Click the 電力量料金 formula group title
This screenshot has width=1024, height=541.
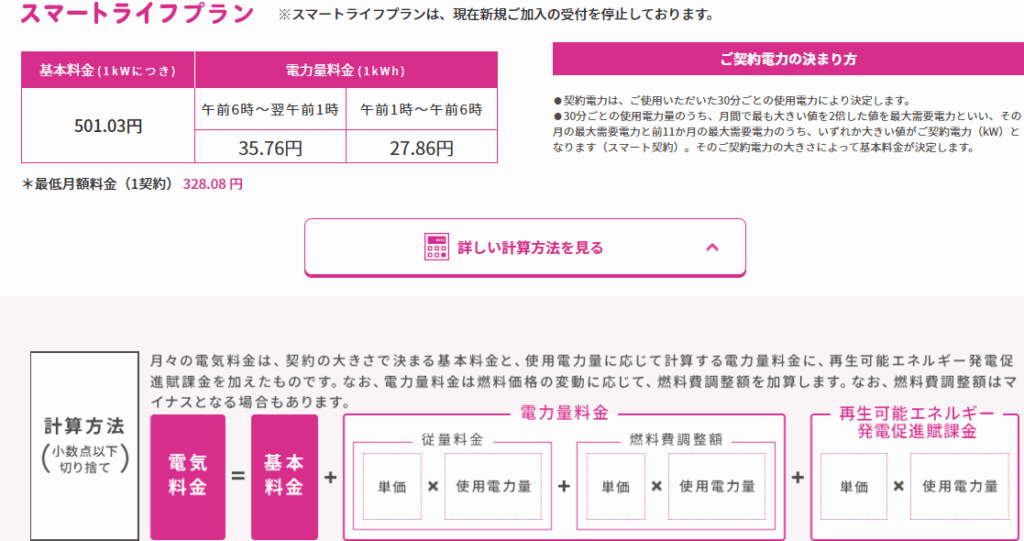coord(564,413)
